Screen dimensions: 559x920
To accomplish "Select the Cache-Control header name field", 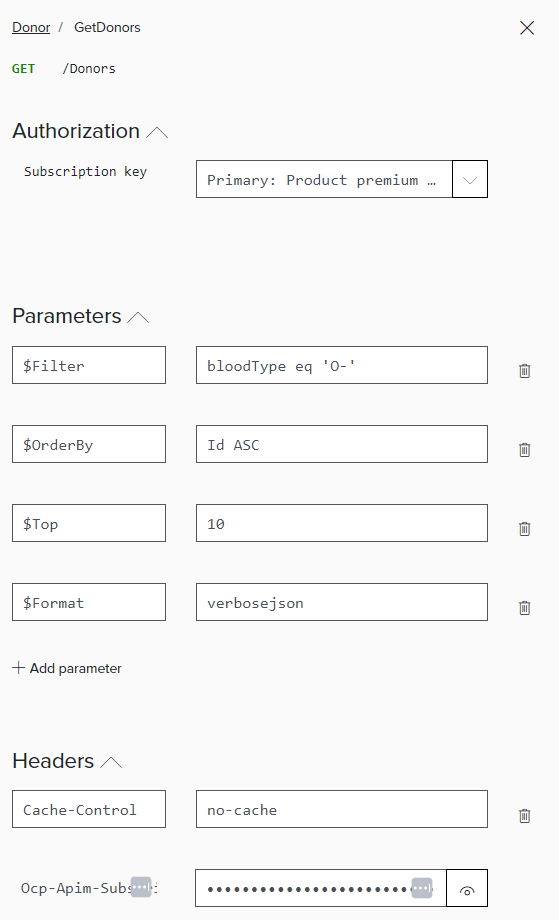I will (x=89, y=809).
